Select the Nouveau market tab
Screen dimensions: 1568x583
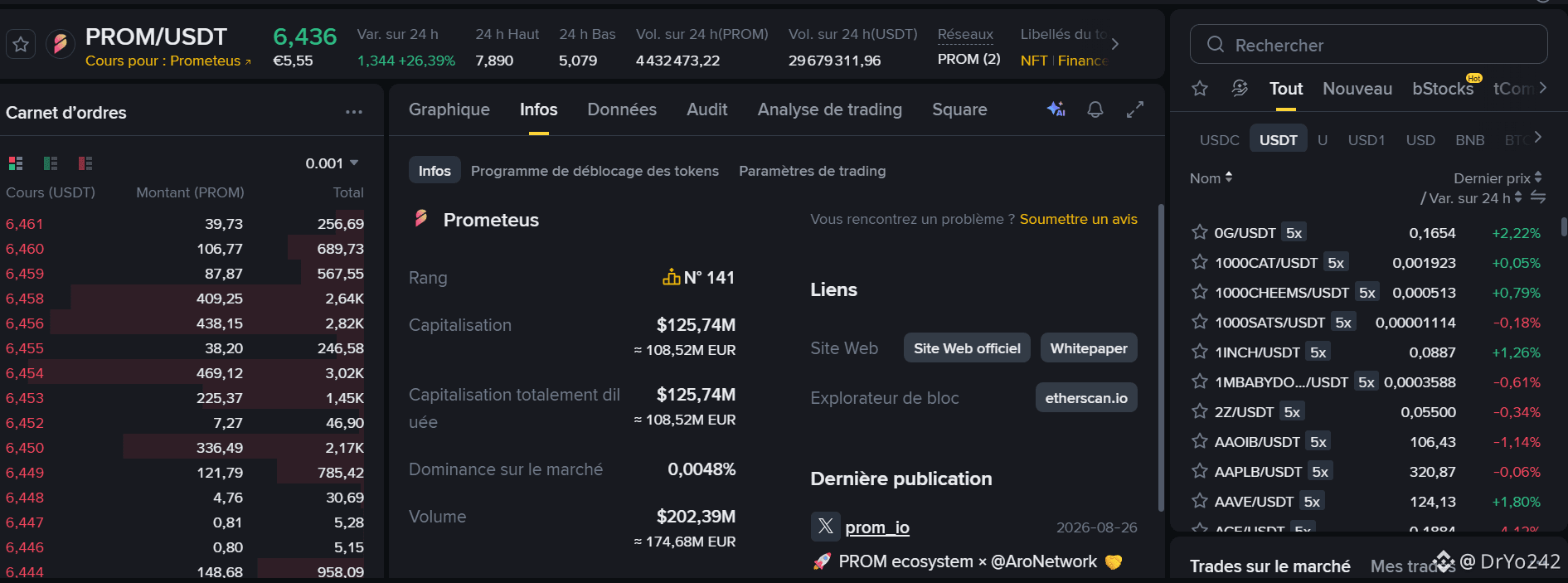(x=1357, y=89)
